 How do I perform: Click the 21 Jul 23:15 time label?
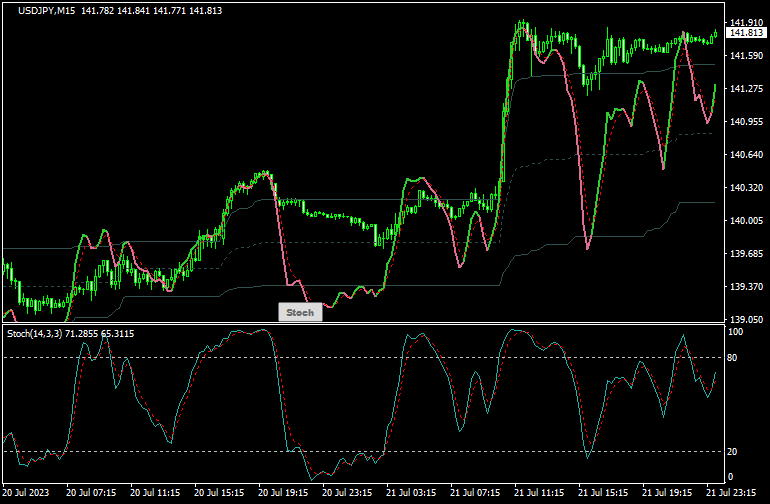(731, 493)
